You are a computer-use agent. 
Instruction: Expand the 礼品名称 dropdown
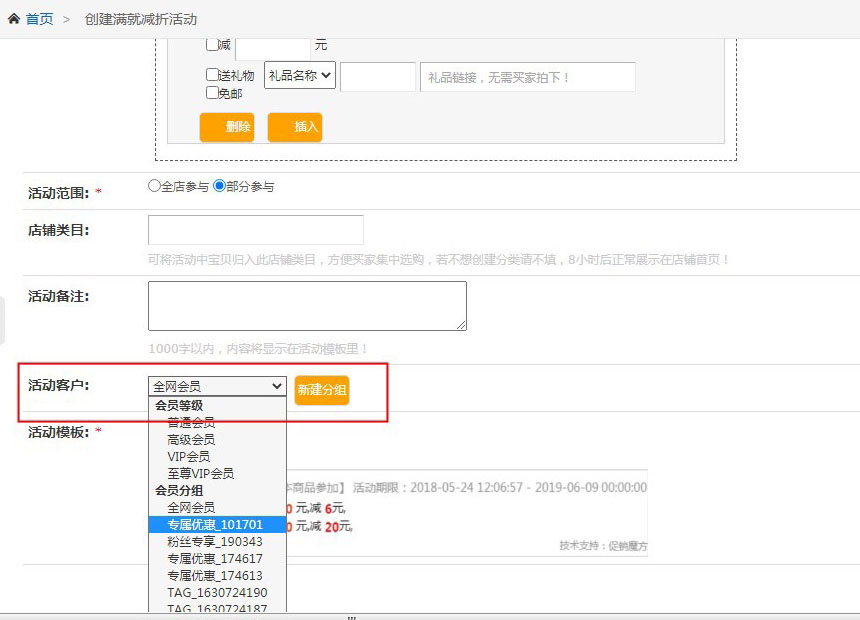click(299, 76)
